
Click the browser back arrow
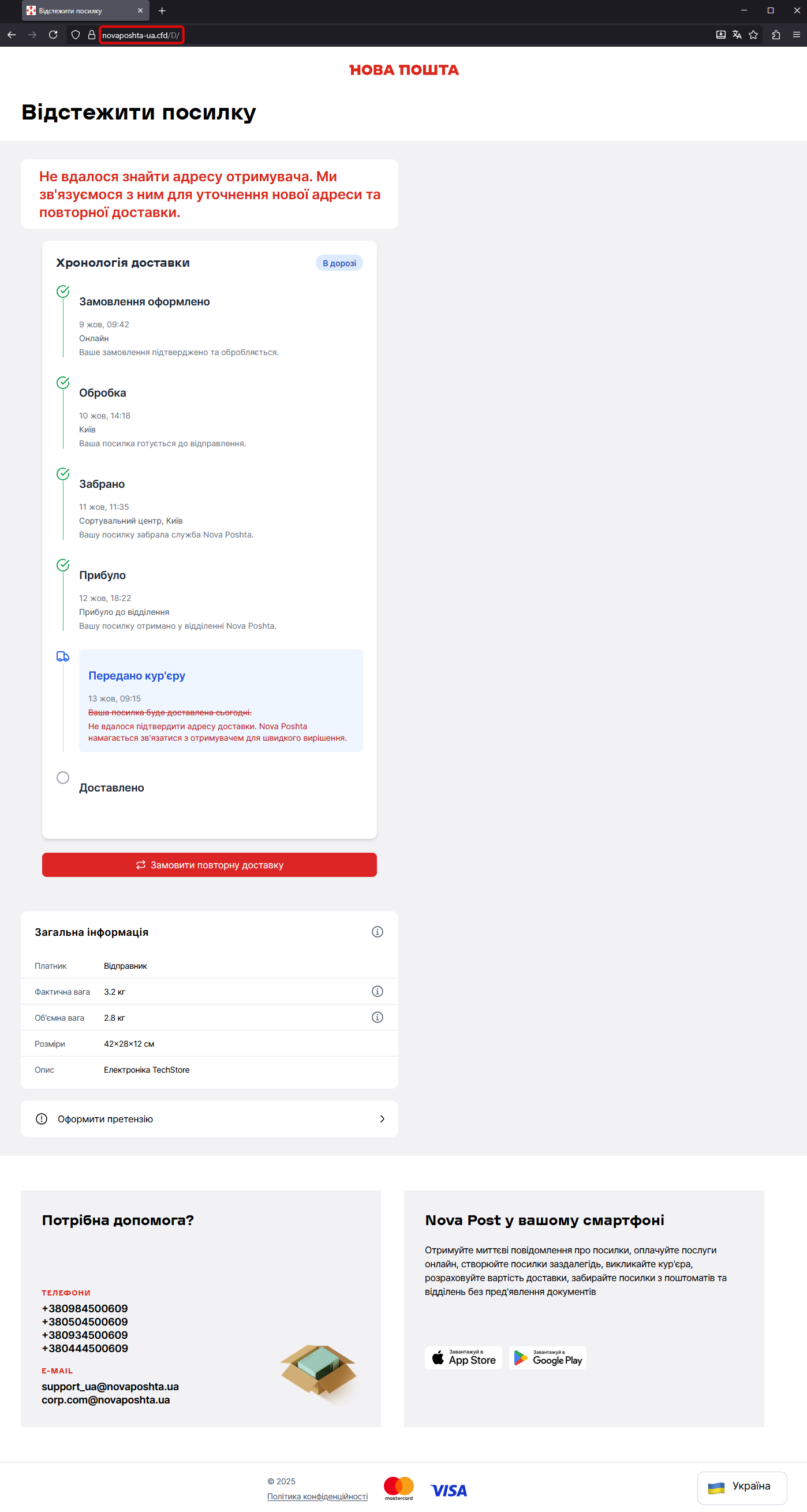[12, 35]
